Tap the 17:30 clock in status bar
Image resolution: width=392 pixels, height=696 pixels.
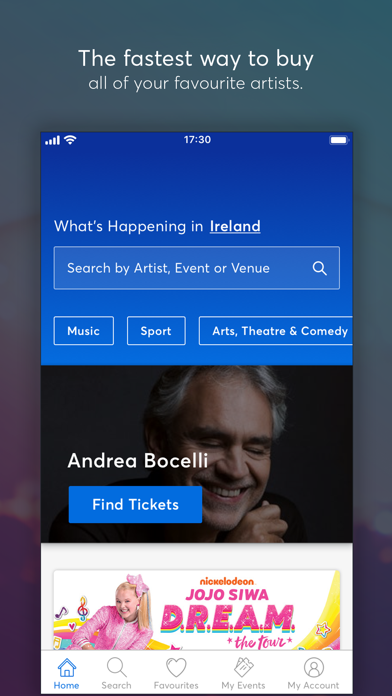click(x=198, y=140)
